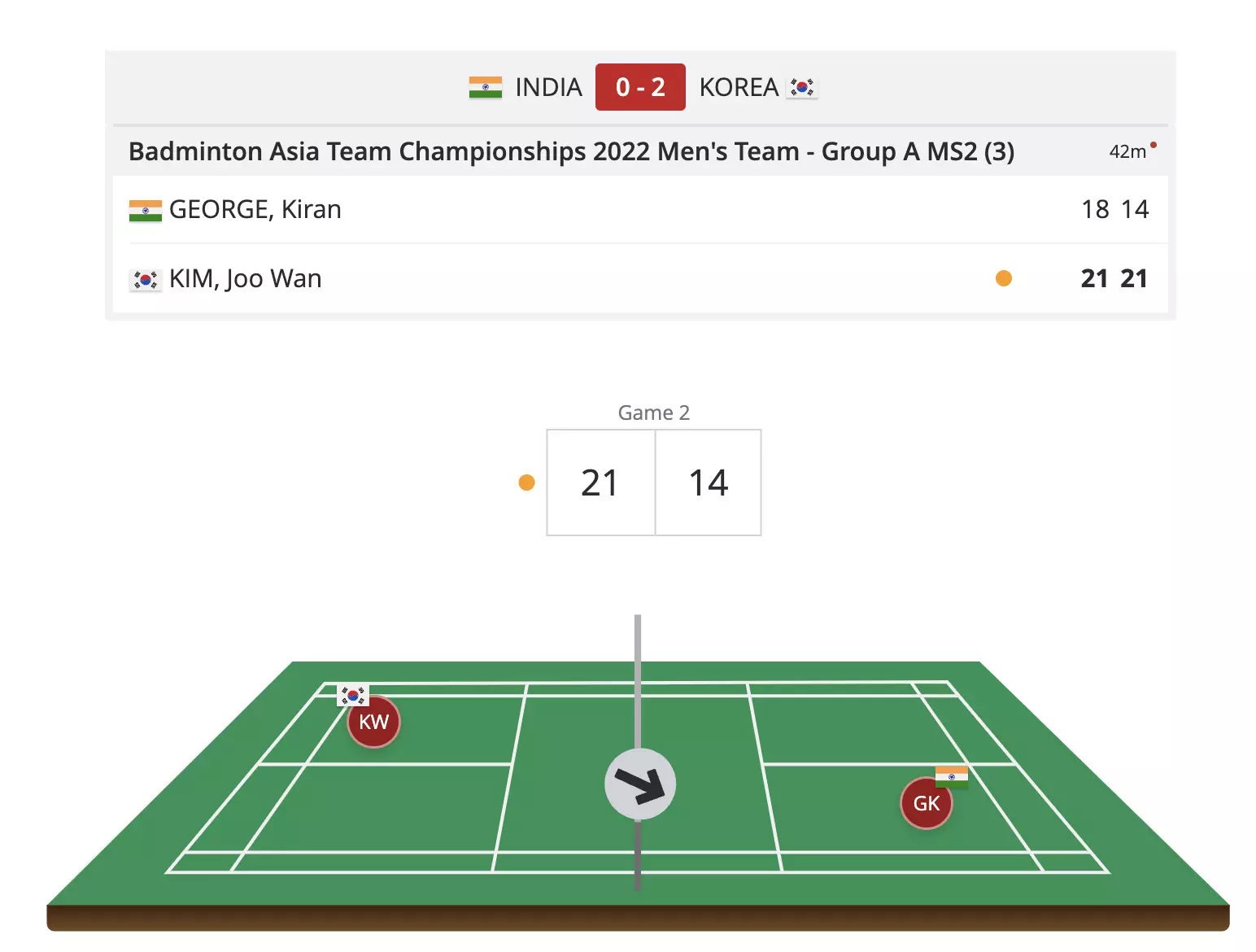Click the Game 2 score box showing 21
The image size is (1256, 952).
pyautogui.click(x=600, y=483)
